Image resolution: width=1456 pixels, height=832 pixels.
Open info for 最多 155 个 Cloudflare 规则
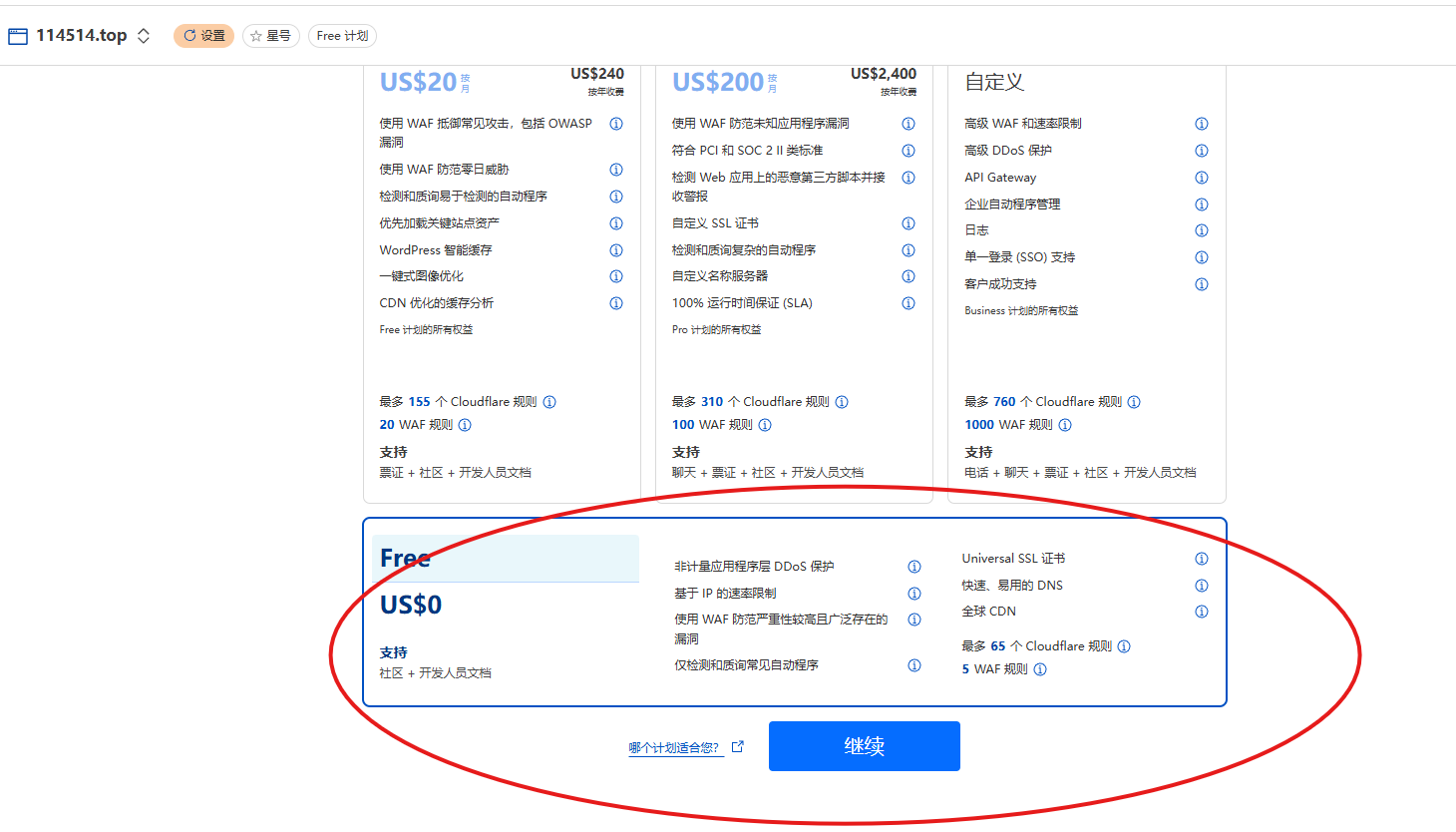click(x=549, y=402)
